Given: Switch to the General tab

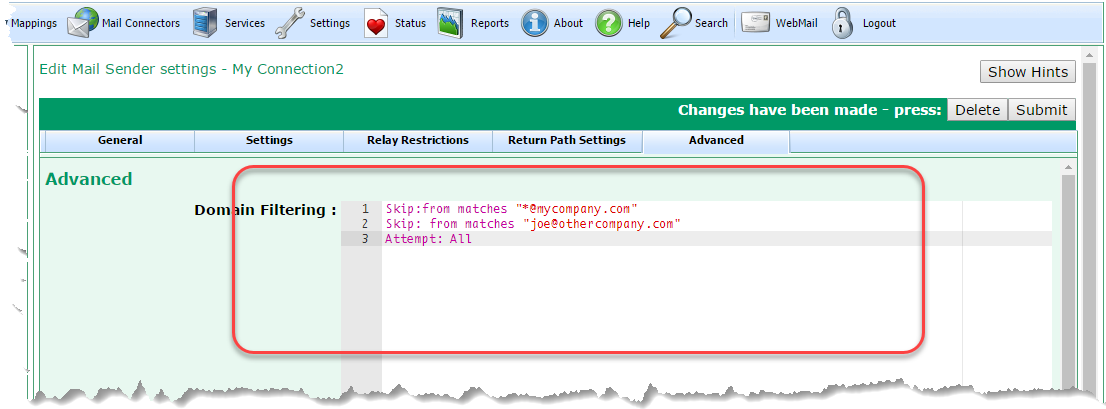Looking at the screenshot, I should 120,140.
